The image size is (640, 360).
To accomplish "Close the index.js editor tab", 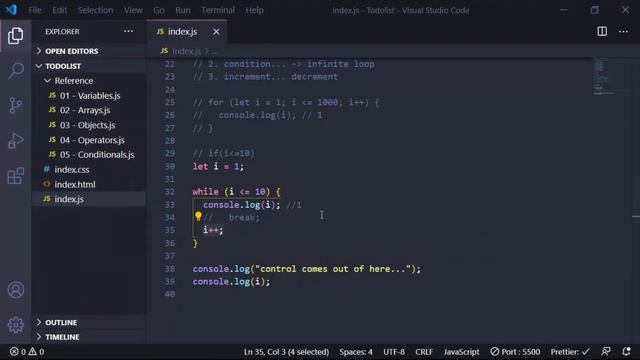I will (x=216, y=31).
